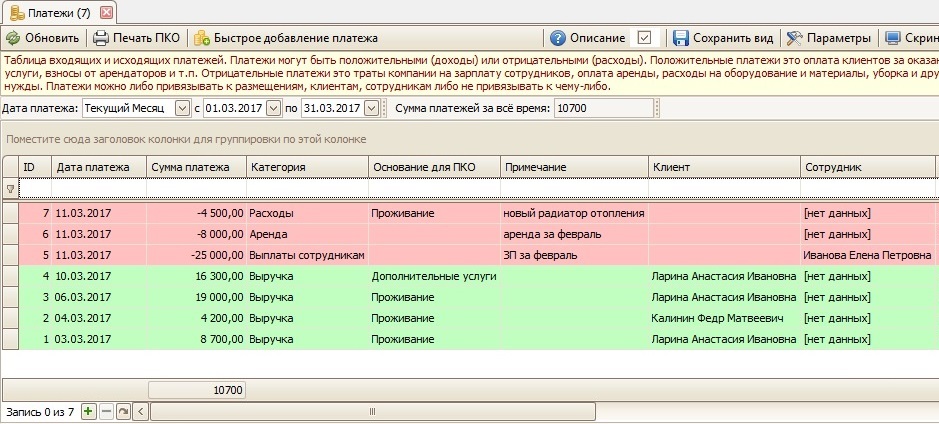This screenshot has height=424, width=939.
Task: Click Быстрое добавление платежа button label
Action: (296, 38)
